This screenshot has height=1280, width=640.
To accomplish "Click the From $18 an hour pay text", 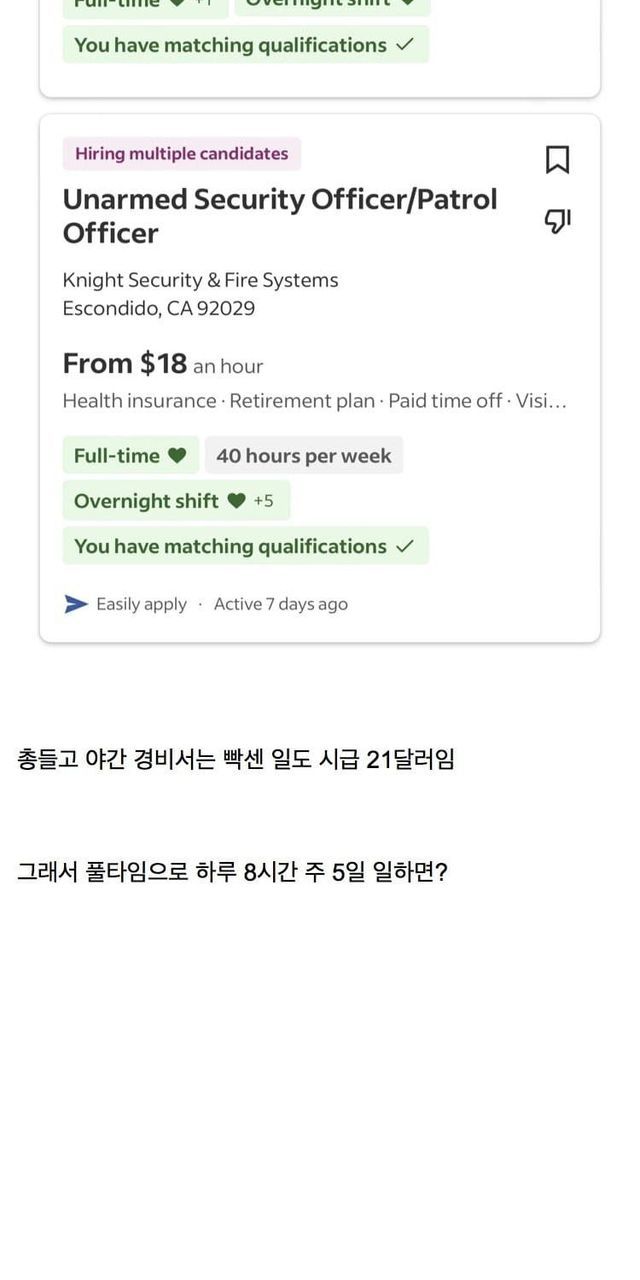I will point(163,364).
